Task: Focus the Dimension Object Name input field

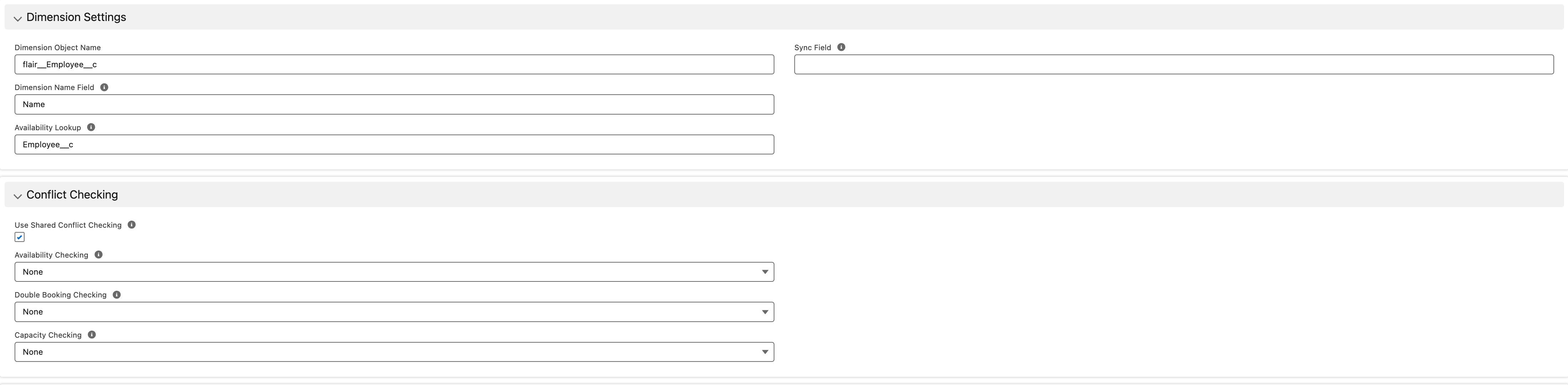Action: [x=394, y=64]
